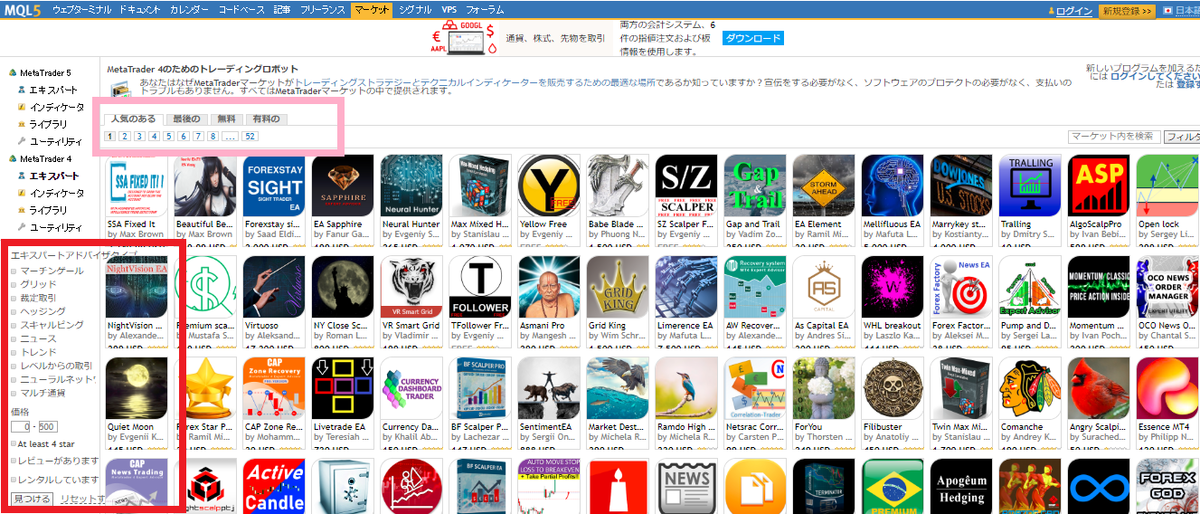Open the Active Candle product icon
Screen dimensions: 1200x514
pyautogui.click(x=274, y=487)
